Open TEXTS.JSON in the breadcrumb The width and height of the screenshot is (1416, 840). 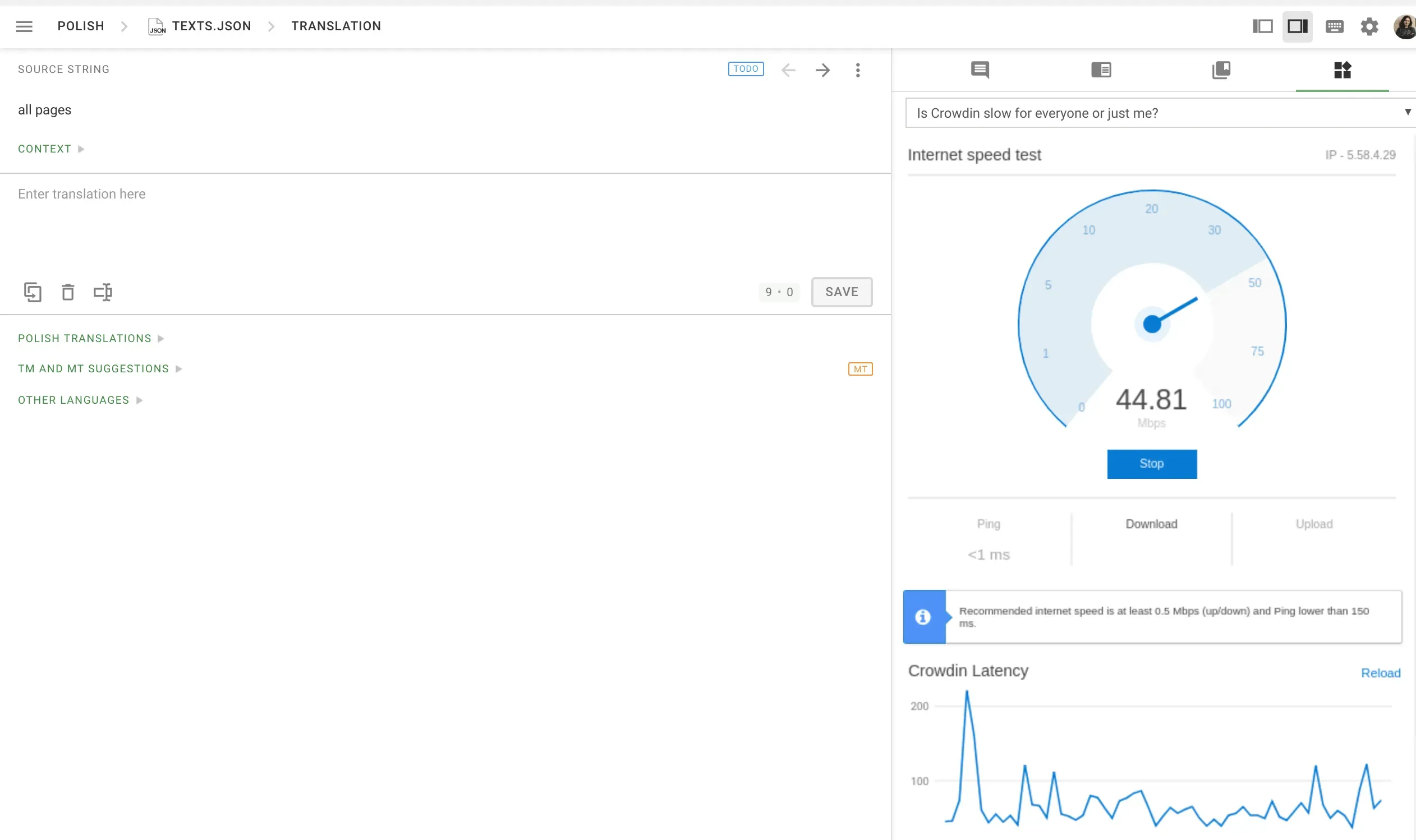(212, 25)
